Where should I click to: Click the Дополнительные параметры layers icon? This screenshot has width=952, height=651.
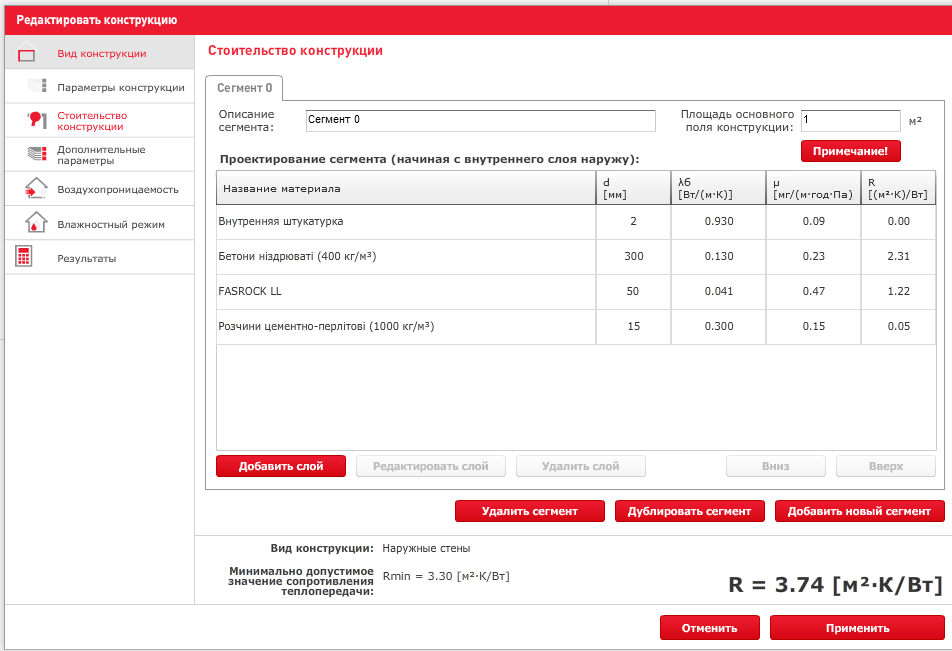(x=38, y=155)
